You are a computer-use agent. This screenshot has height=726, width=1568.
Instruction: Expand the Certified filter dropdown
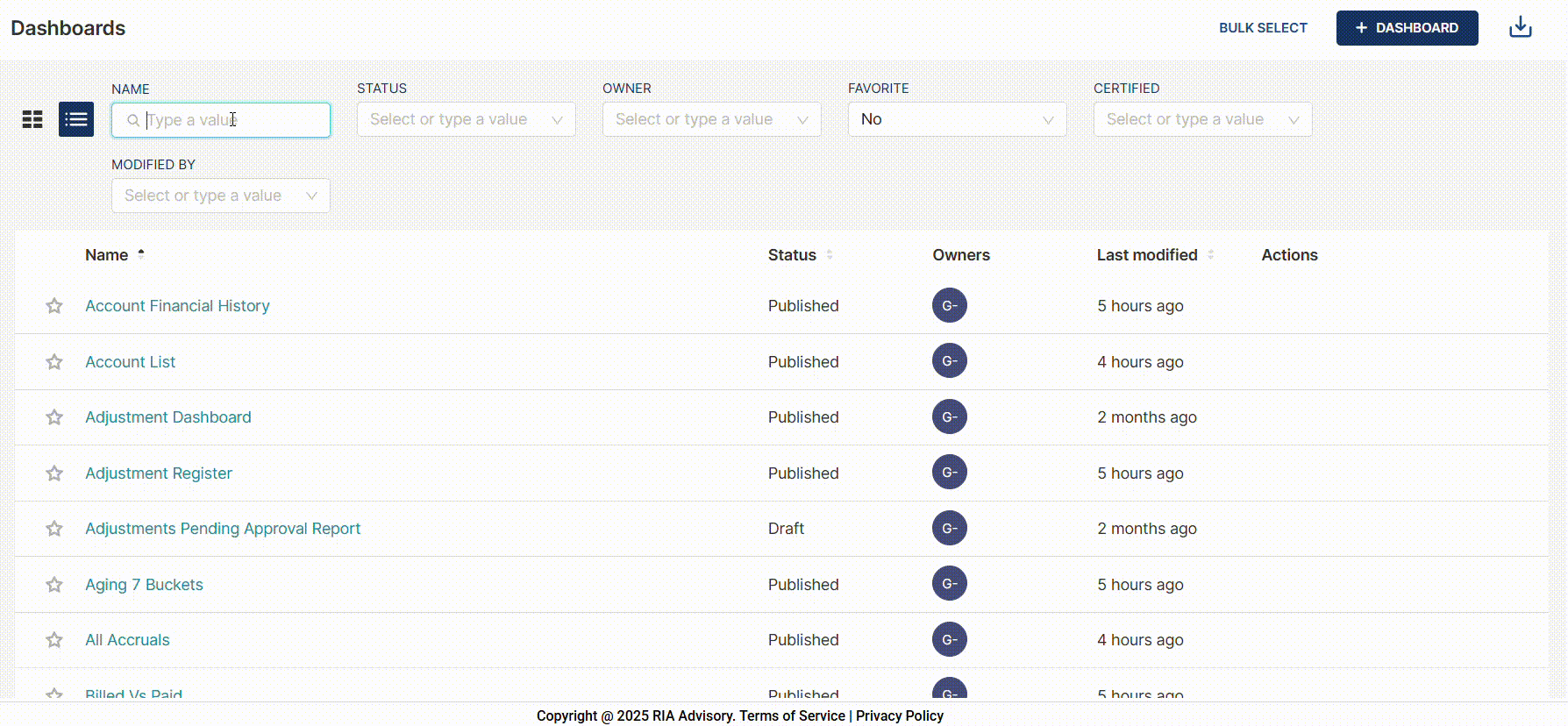click(1202, 119)
